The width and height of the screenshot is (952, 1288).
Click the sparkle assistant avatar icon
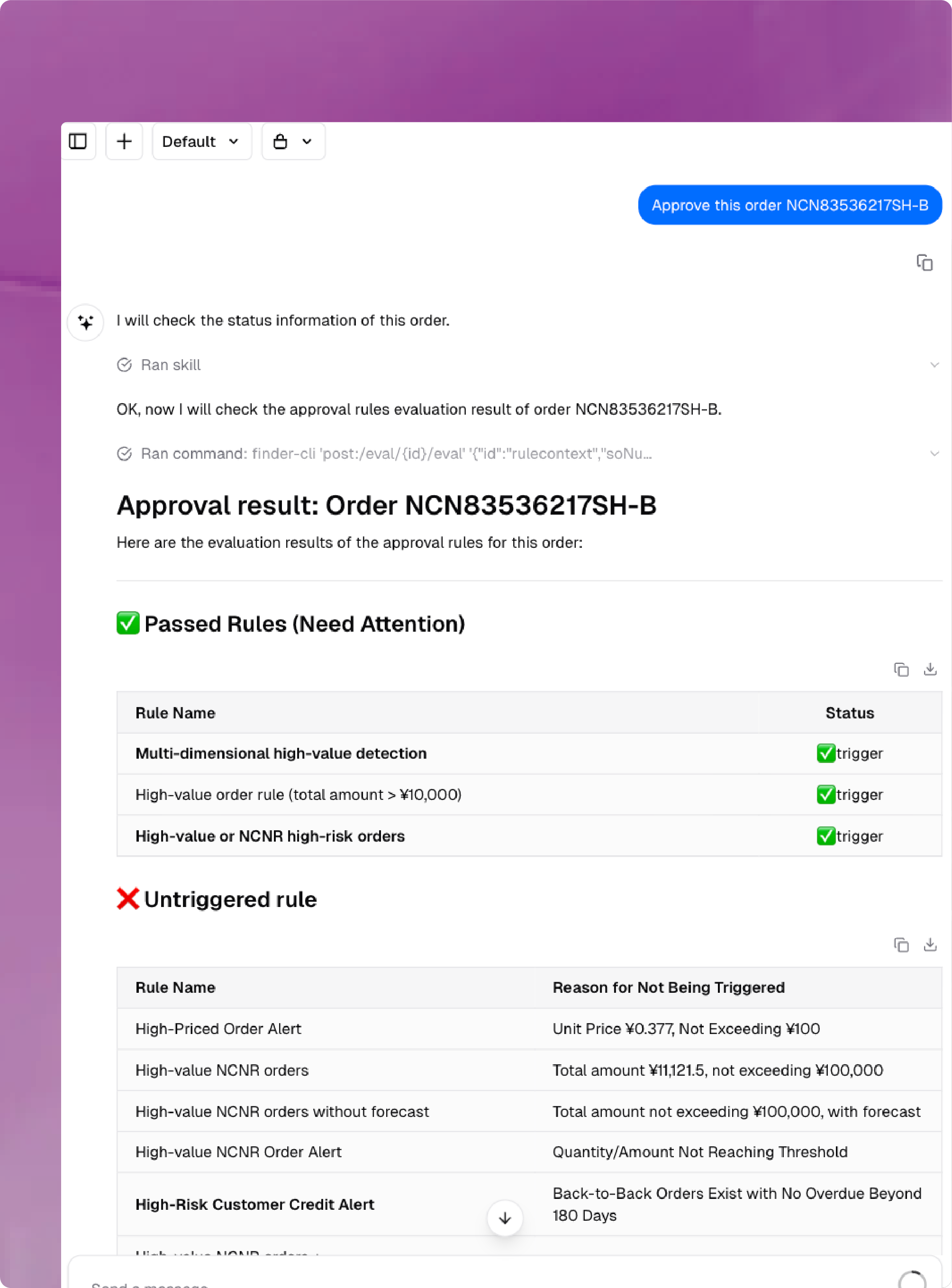[86, 322]
